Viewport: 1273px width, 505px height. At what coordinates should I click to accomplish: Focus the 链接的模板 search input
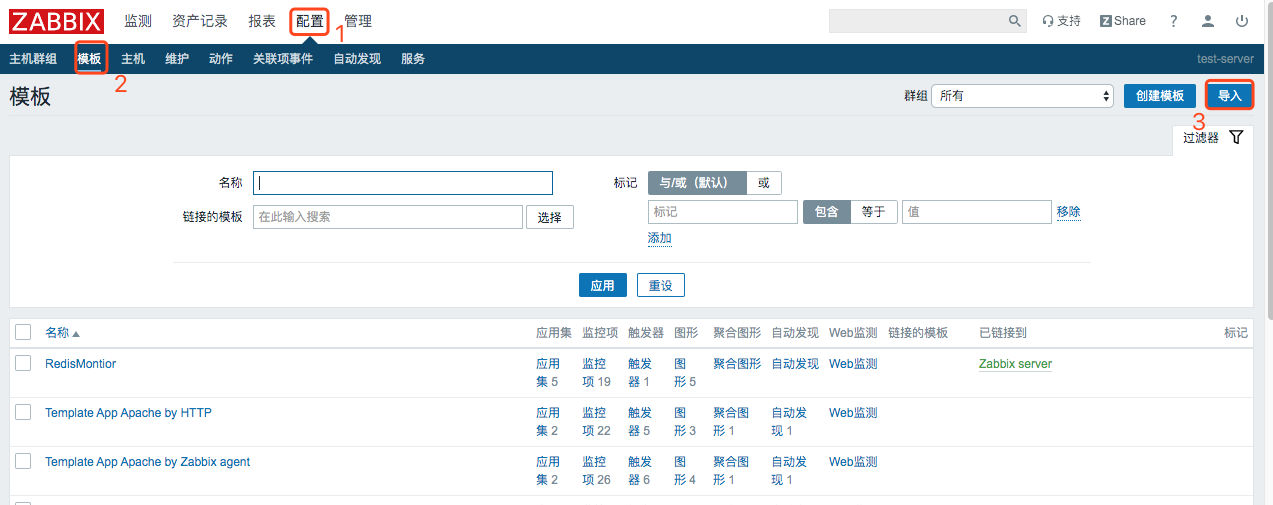(388, 217)
